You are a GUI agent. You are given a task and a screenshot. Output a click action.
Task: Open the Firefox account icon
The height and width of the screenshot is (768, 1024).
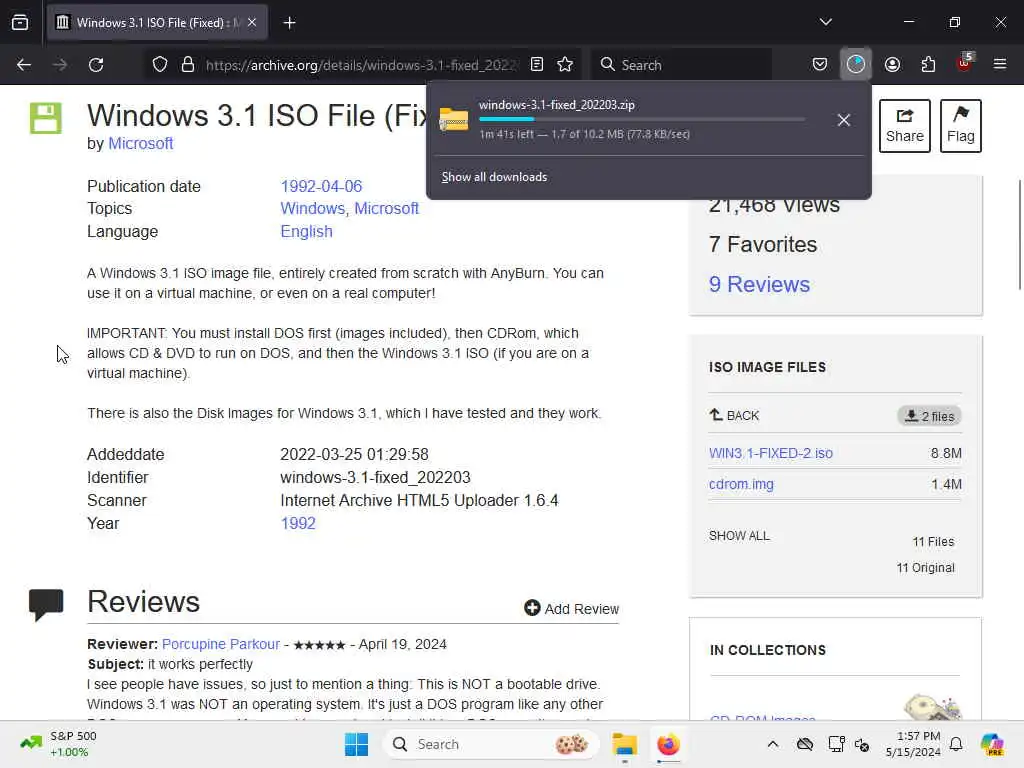(892, 65)
